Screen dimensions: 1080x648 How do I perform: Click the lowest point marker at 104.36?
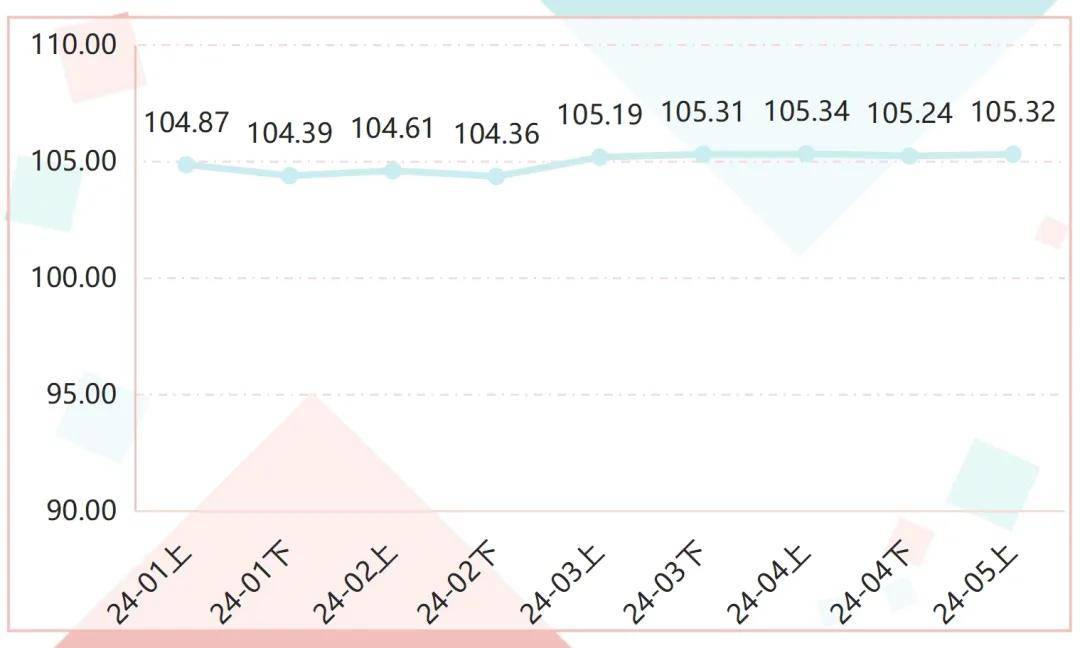coord(496,176)
